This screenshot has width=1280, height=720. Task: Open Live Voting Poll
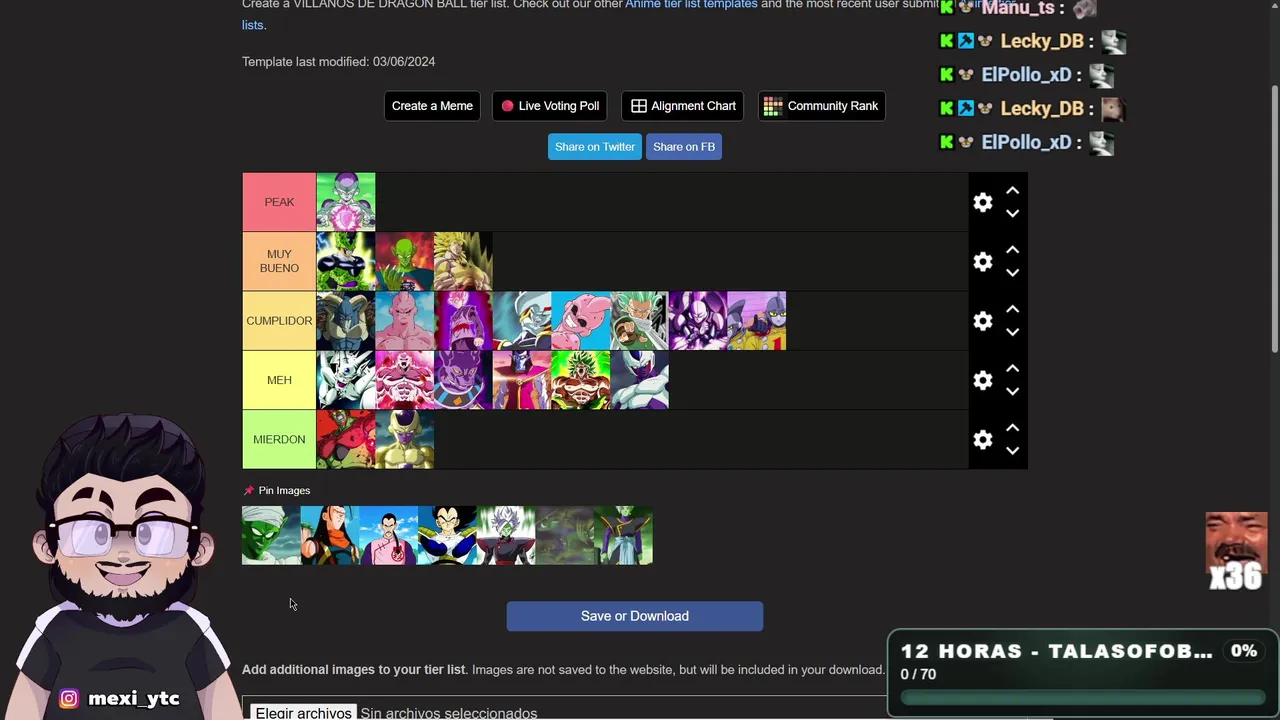point(550,106)
